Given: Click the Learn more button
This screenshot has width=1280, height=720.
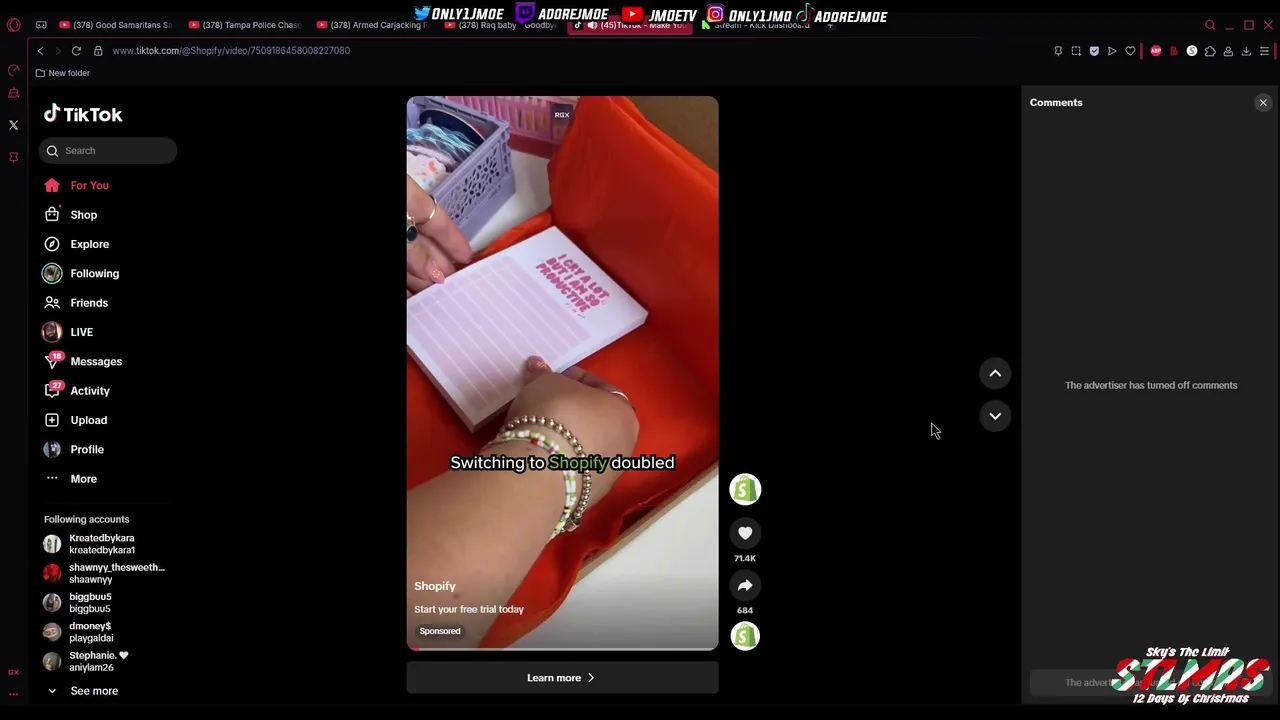Looking at the screenshot, I should (562, 678).
